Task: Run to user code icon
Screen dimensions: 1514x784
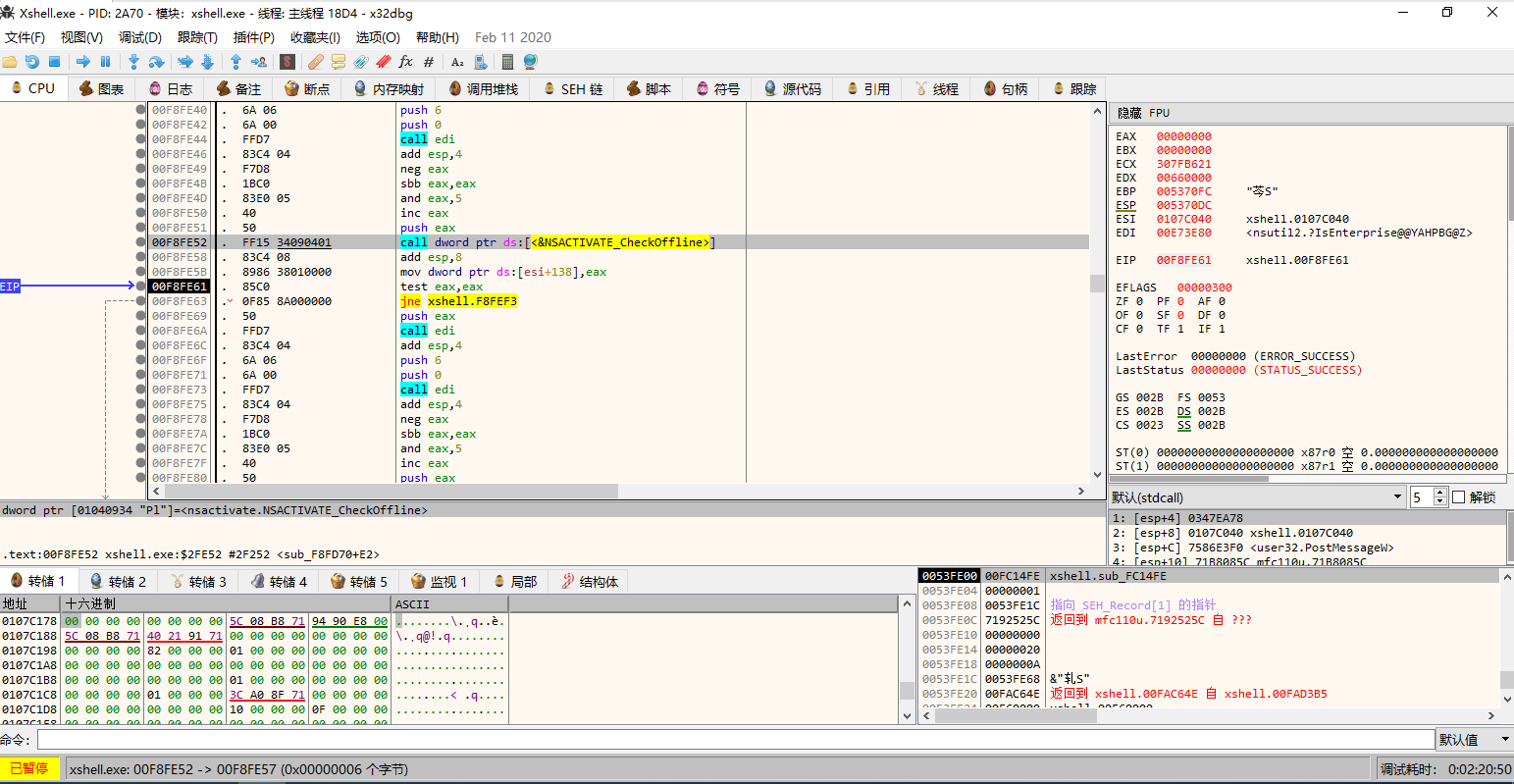Action: 258,62
